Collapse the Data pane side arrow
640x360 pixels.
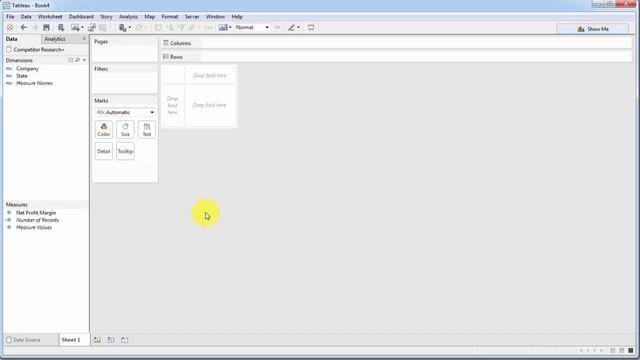pos(84,39)
